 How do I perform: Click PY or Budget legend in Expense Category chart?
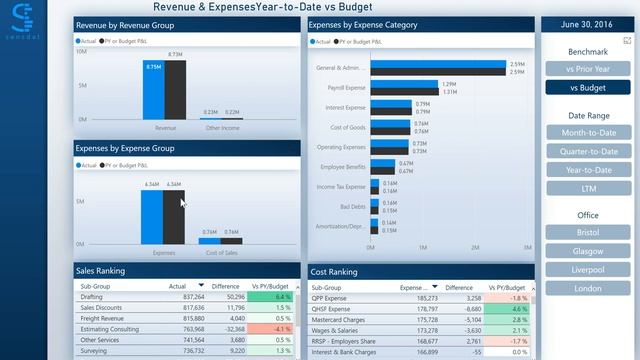pyautogui.click(x=358, y=42)
